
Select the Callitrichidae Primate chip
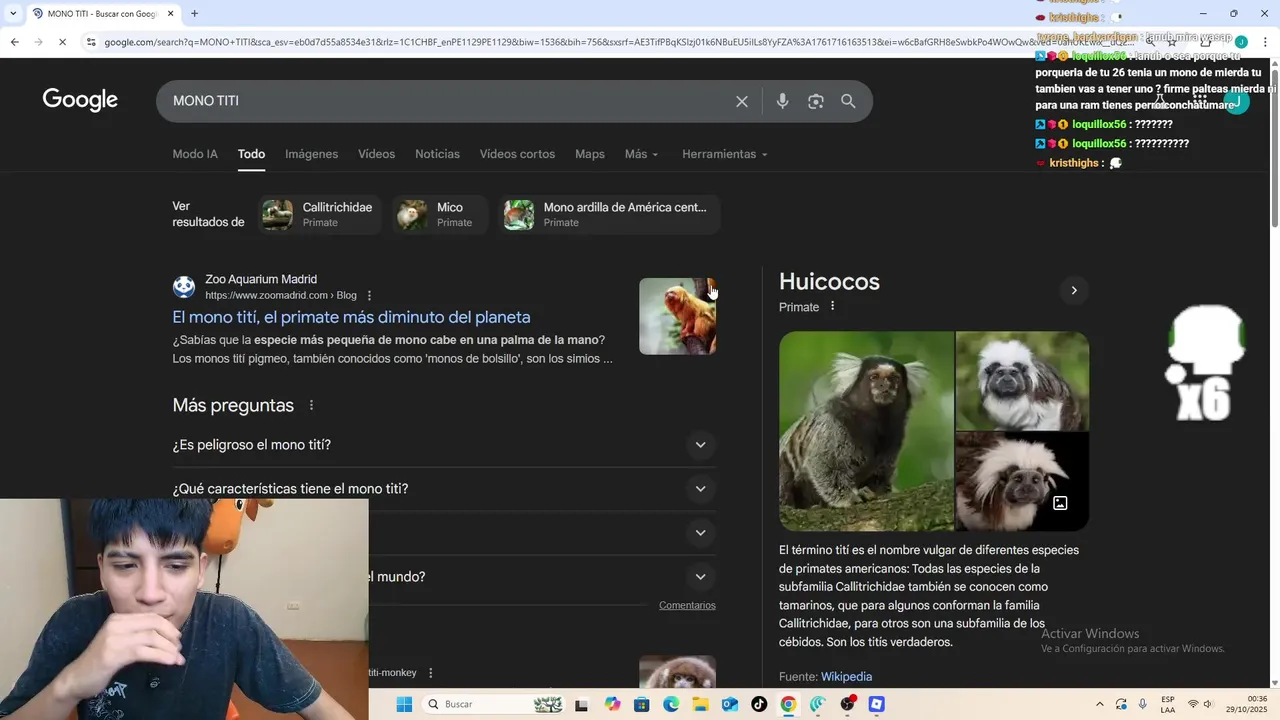click(x=320, y=214)
